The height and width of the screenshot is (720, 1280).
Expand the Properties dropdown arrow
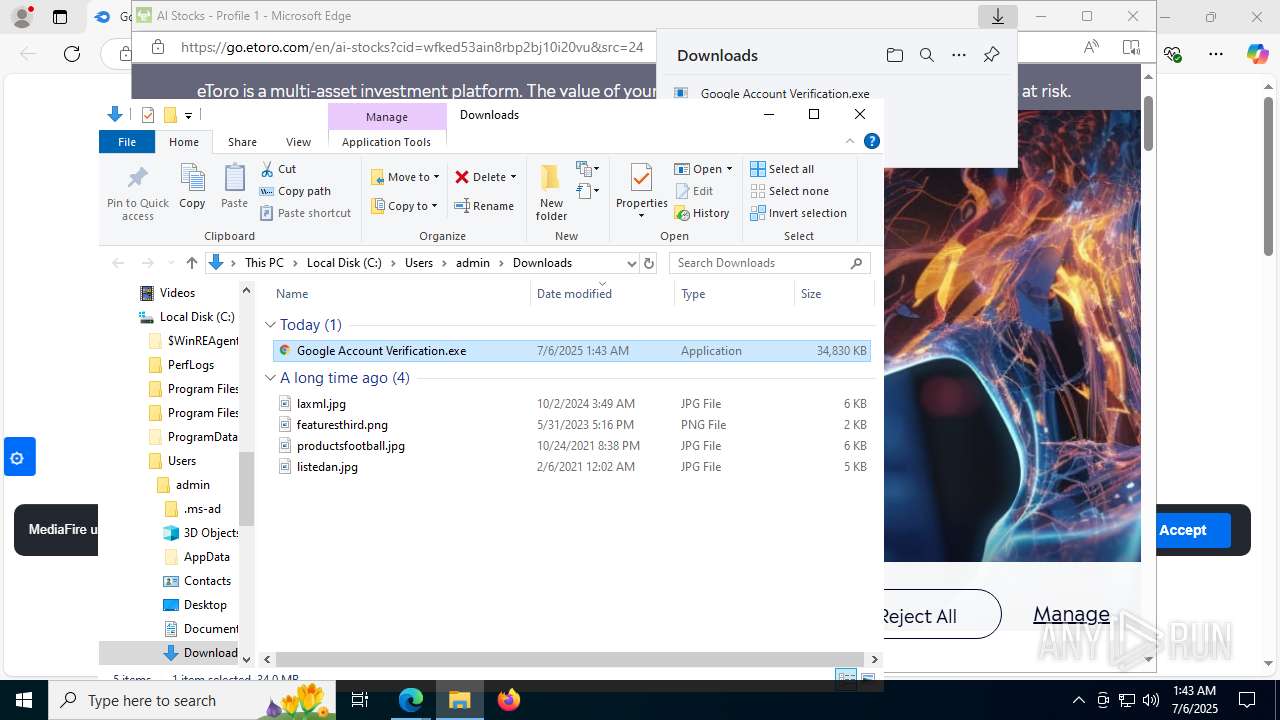pyautogui.click(x=641, y=216)
